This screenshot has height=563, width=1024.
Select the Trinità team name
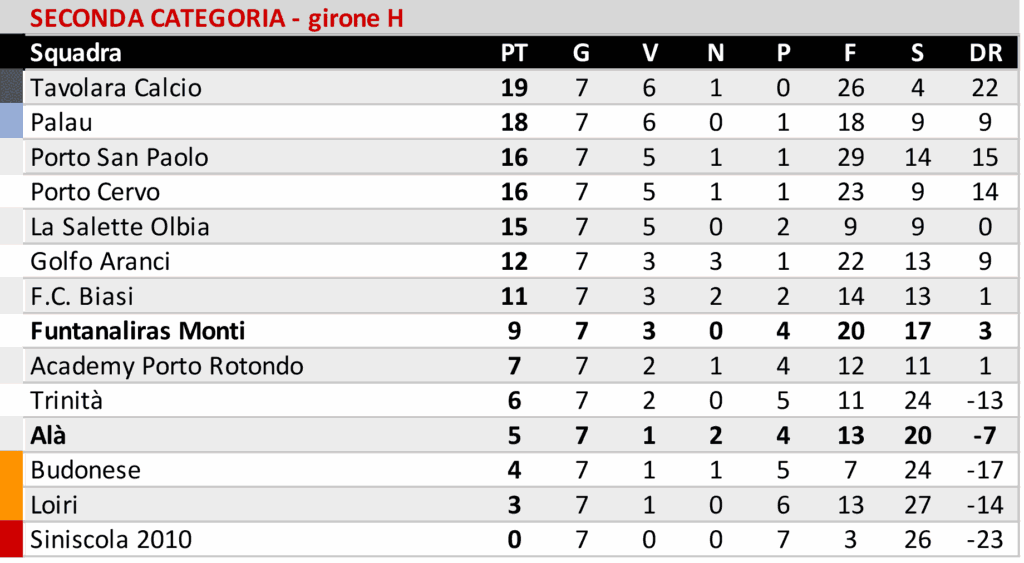(x=66, y=401)
